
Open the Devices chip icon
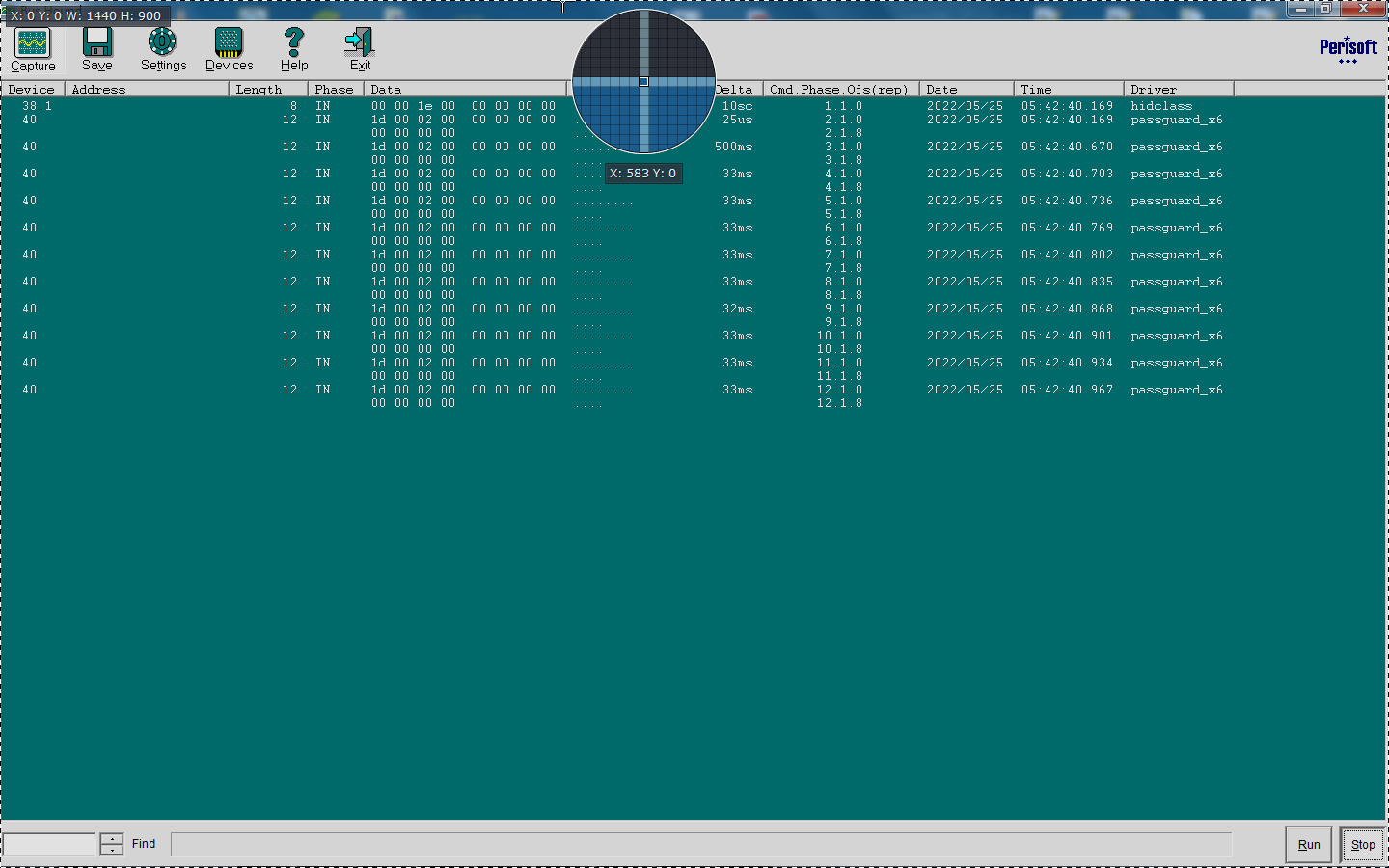point(229,42)
